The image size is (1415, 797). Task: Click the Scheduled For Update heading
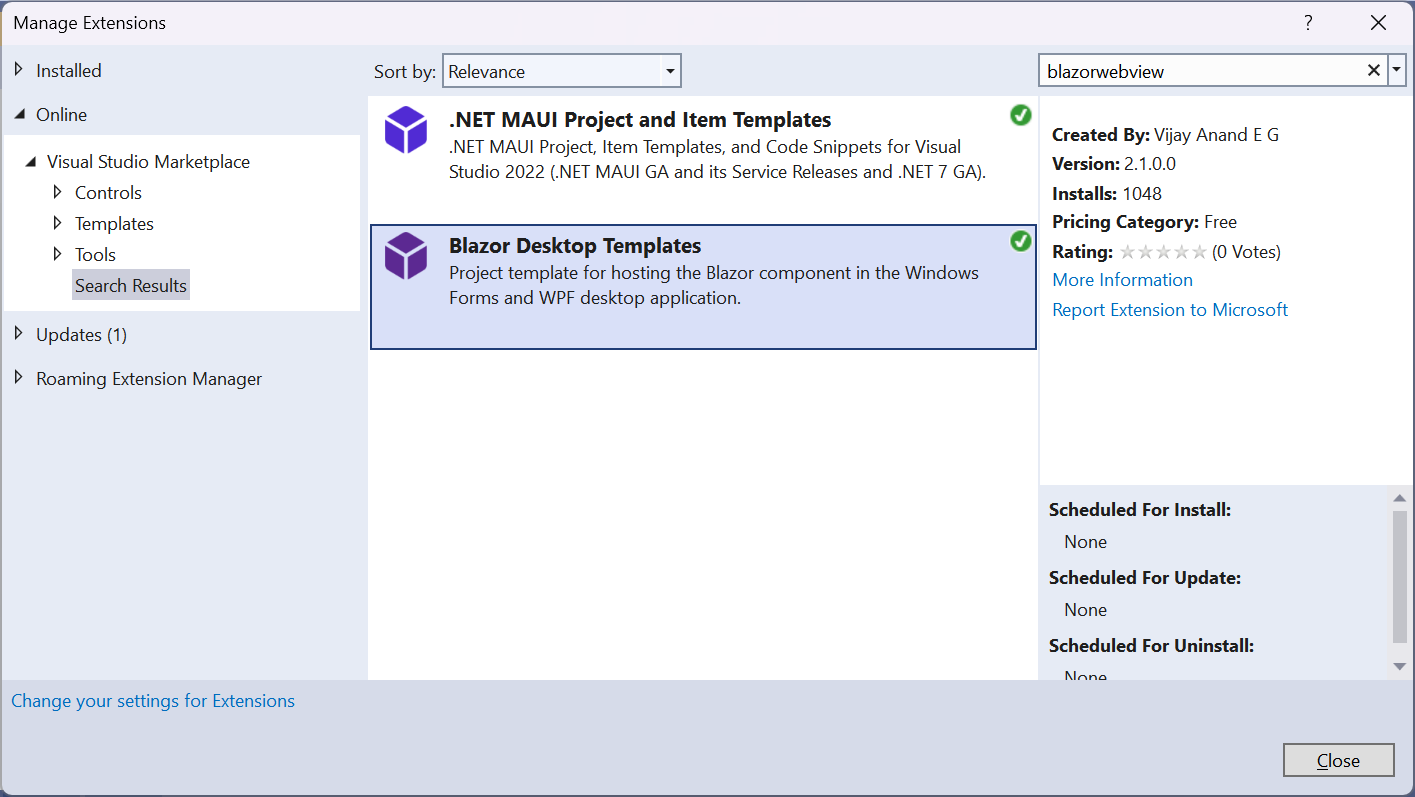point(1145,578)
